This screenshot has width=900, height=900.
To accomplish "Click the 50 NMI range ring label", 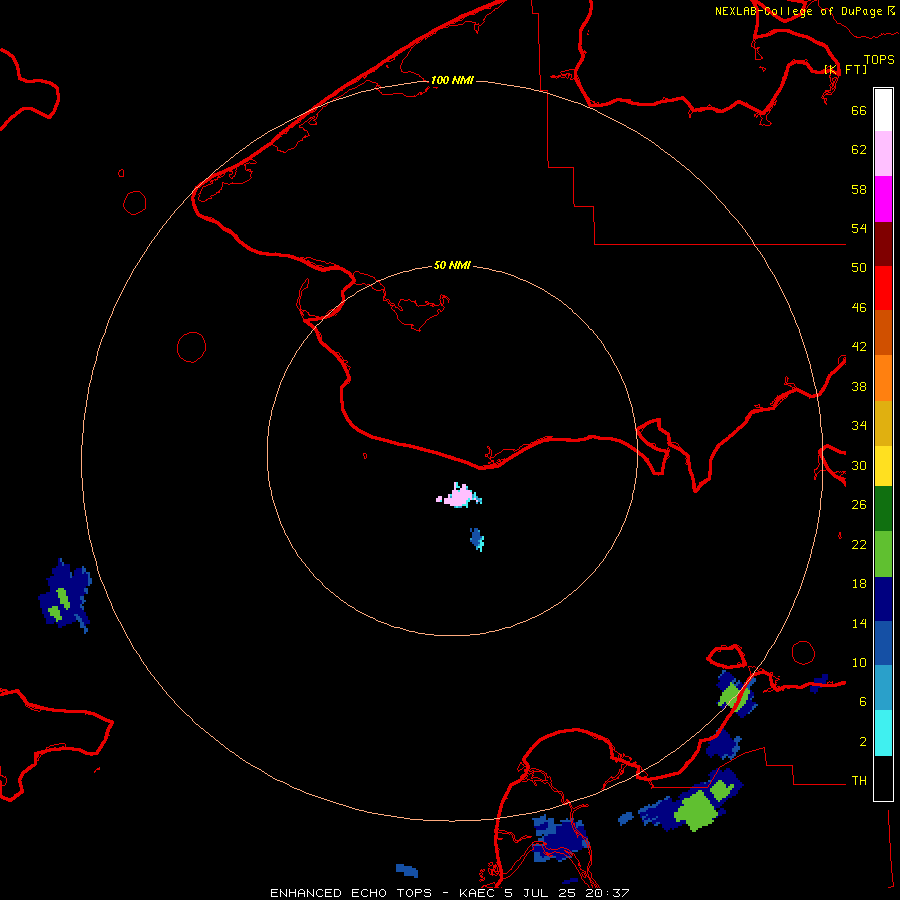I will coord(452,265).
